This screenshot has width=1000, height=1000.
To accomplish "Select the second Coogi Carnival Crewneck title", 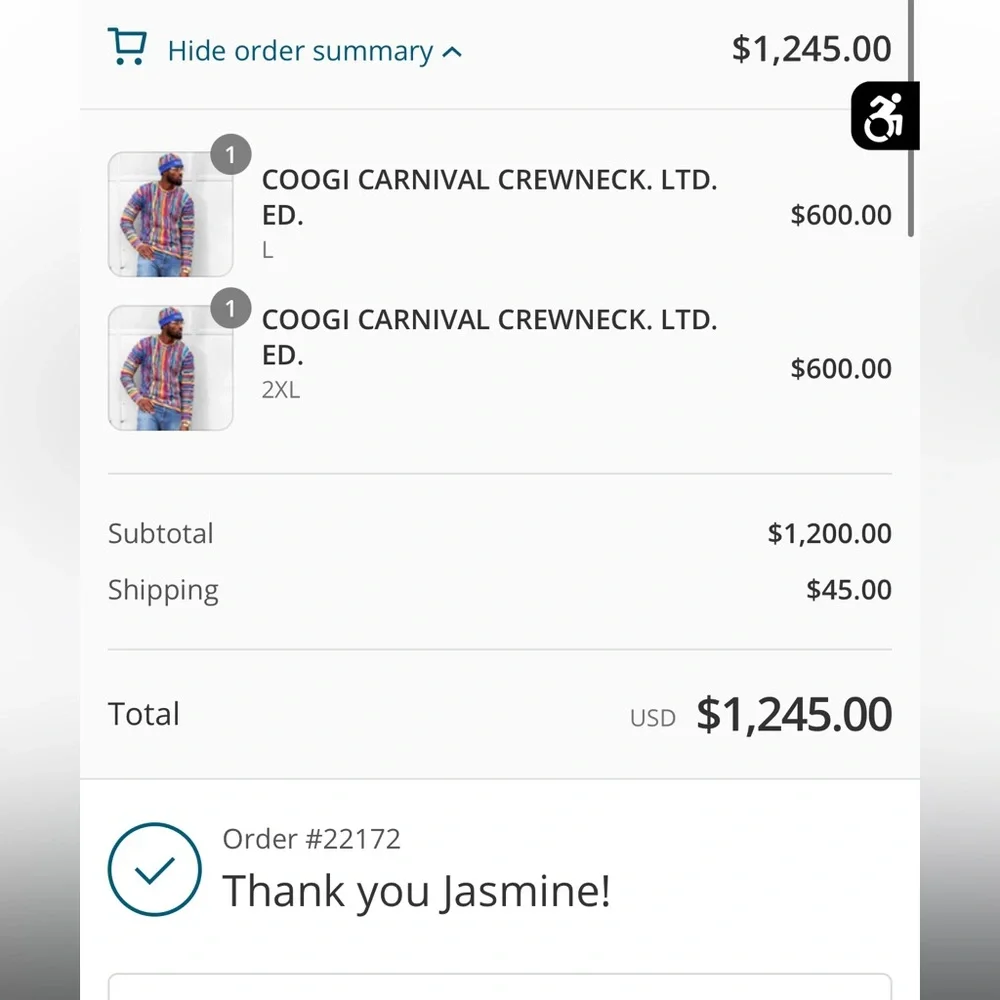I will [x=489, y=337].
